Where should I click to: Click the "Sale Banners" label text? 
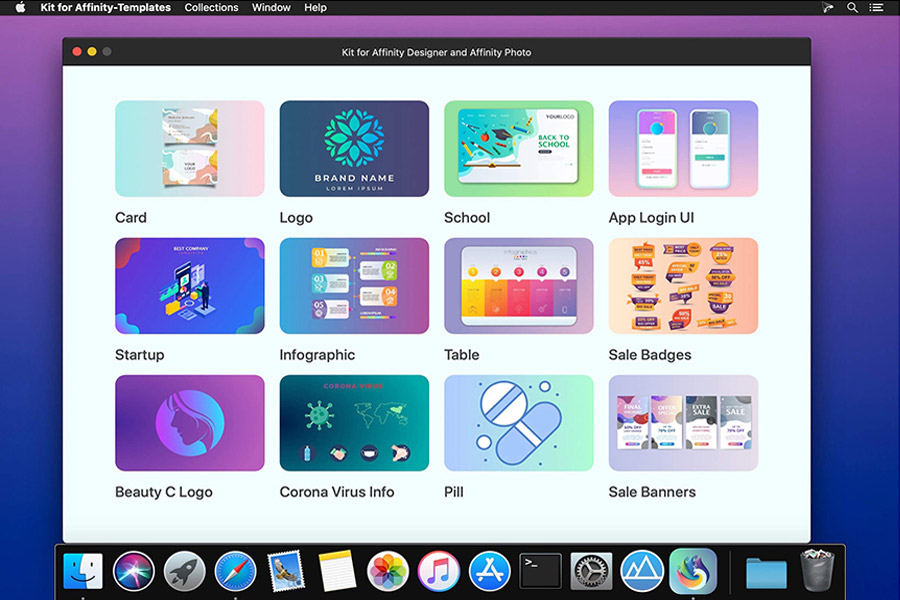[x=652, y=492]
